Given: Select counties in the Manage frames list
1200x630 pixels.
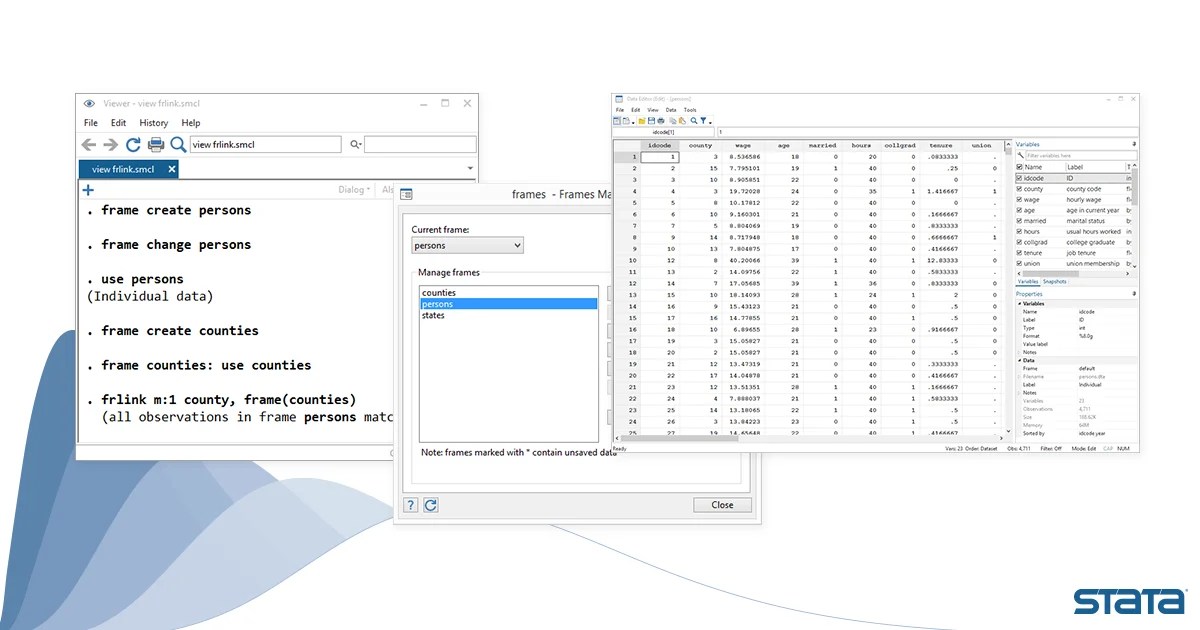Looking at the screenshot, I should click(440, 292).
